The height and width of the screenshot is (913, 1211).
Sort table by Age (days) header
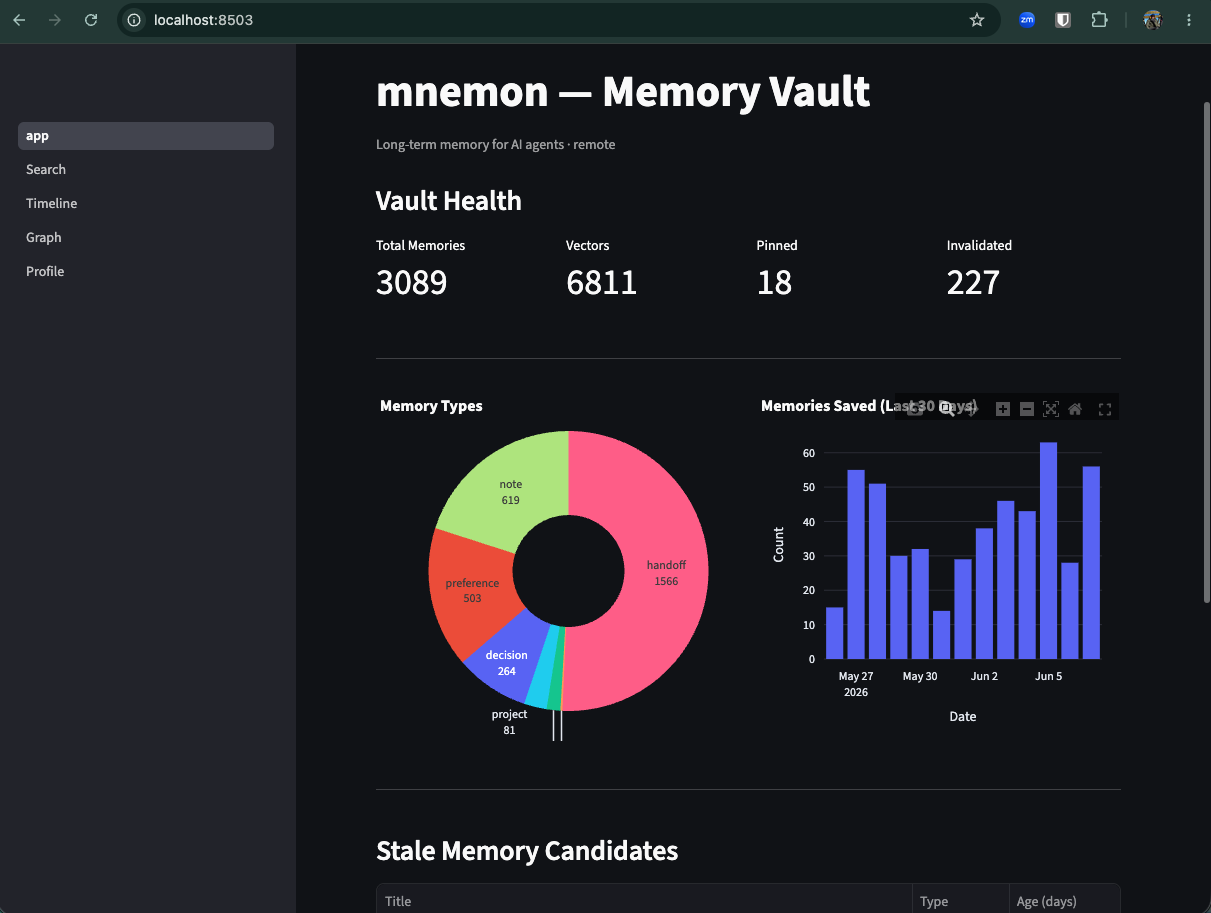tap(1064, 901)
